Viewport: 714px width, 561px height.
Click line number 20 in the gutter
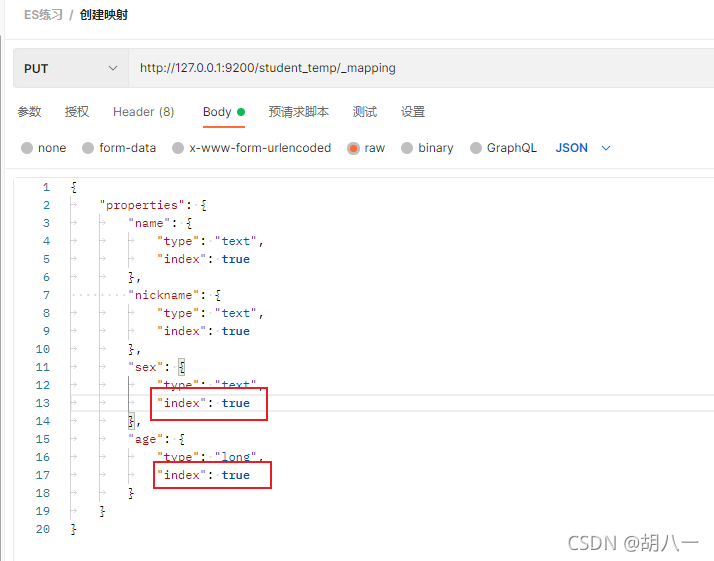(x=43, y=529)
